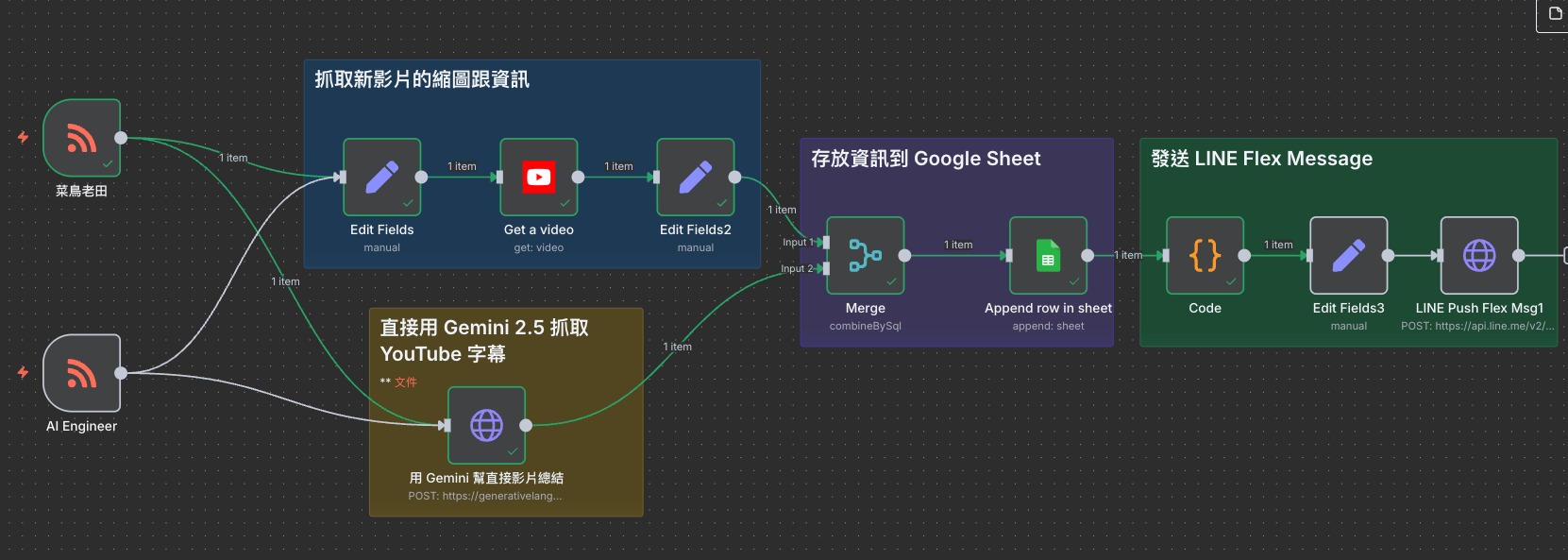Screen dimensions: 1568x560
Task: Select the 存放資訊到 Google Sheet sticky note title
Action: click(925, 159)
